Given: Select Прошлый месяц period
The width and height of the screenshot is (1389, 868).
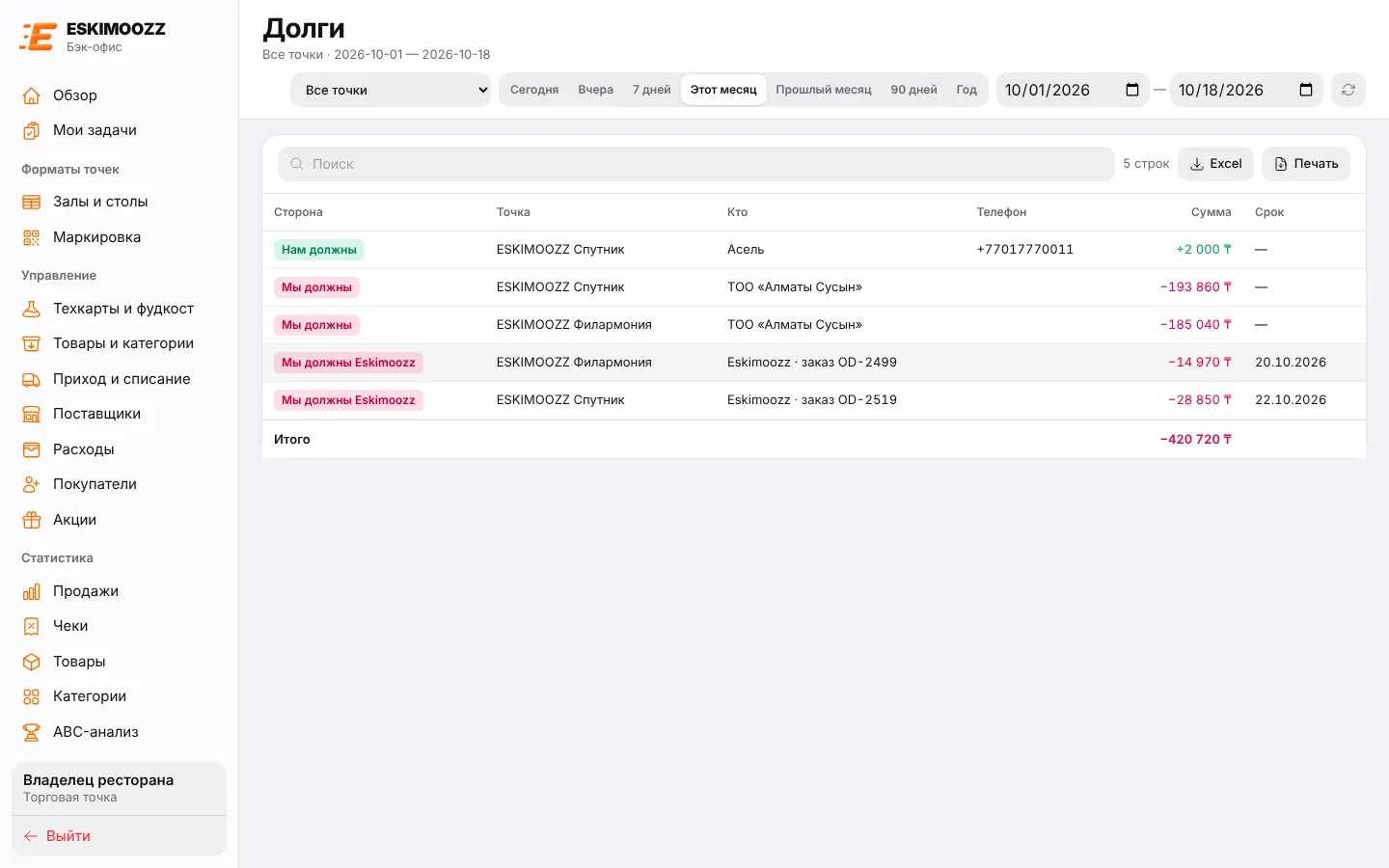Looking at the screenshot, I should 824,90.
